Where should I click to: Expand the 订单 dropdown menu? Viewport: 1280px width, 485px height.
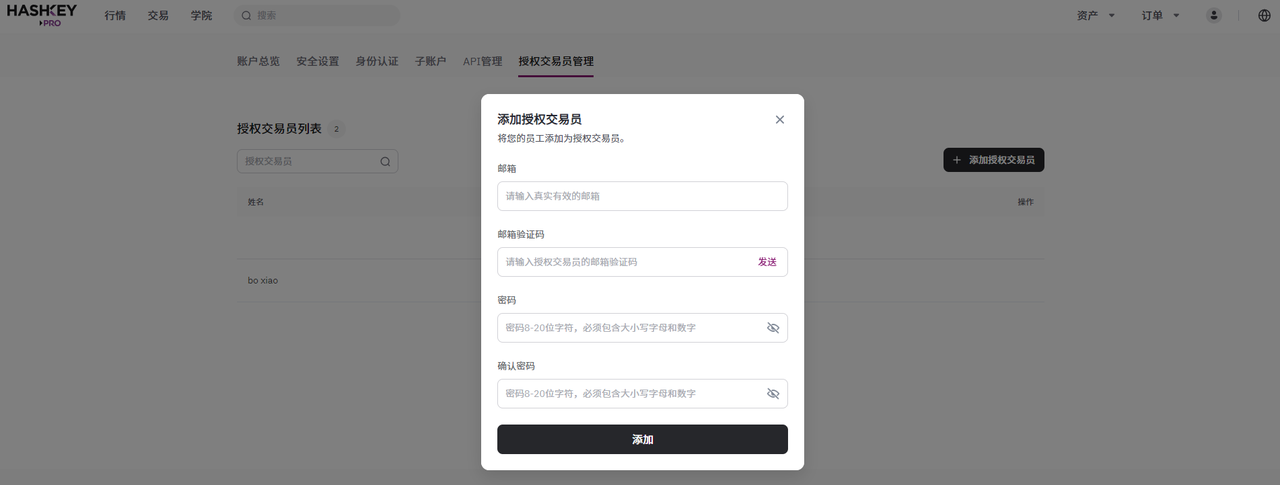pyautogui.click(x=1161, y=15)
